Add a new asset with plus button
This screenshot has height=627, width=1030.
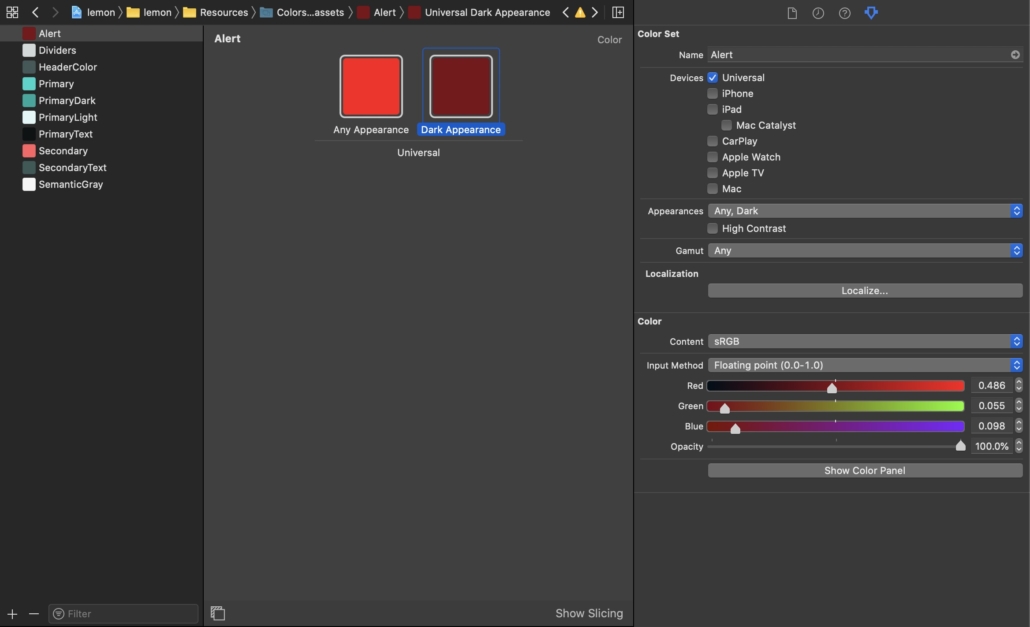point(12,613)
